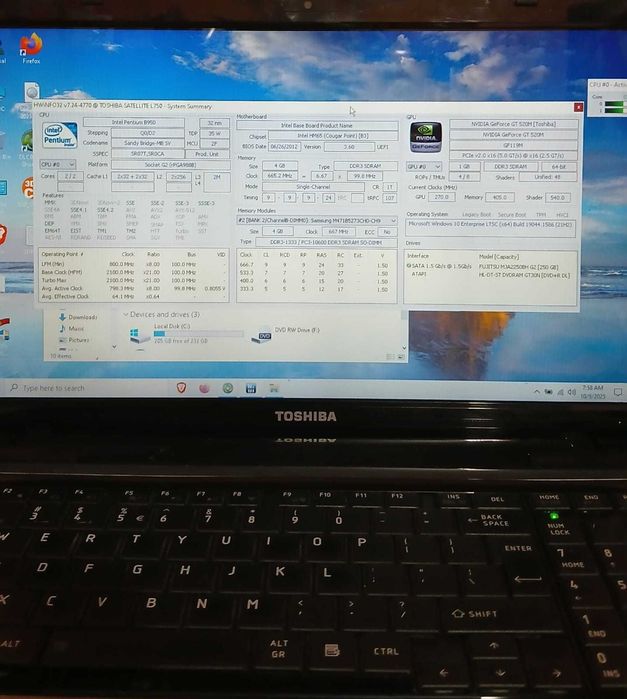The height and width of the screenshot is (699, 627).
Task: Open the pink round taskbar application icon
Action: (205, 388)
